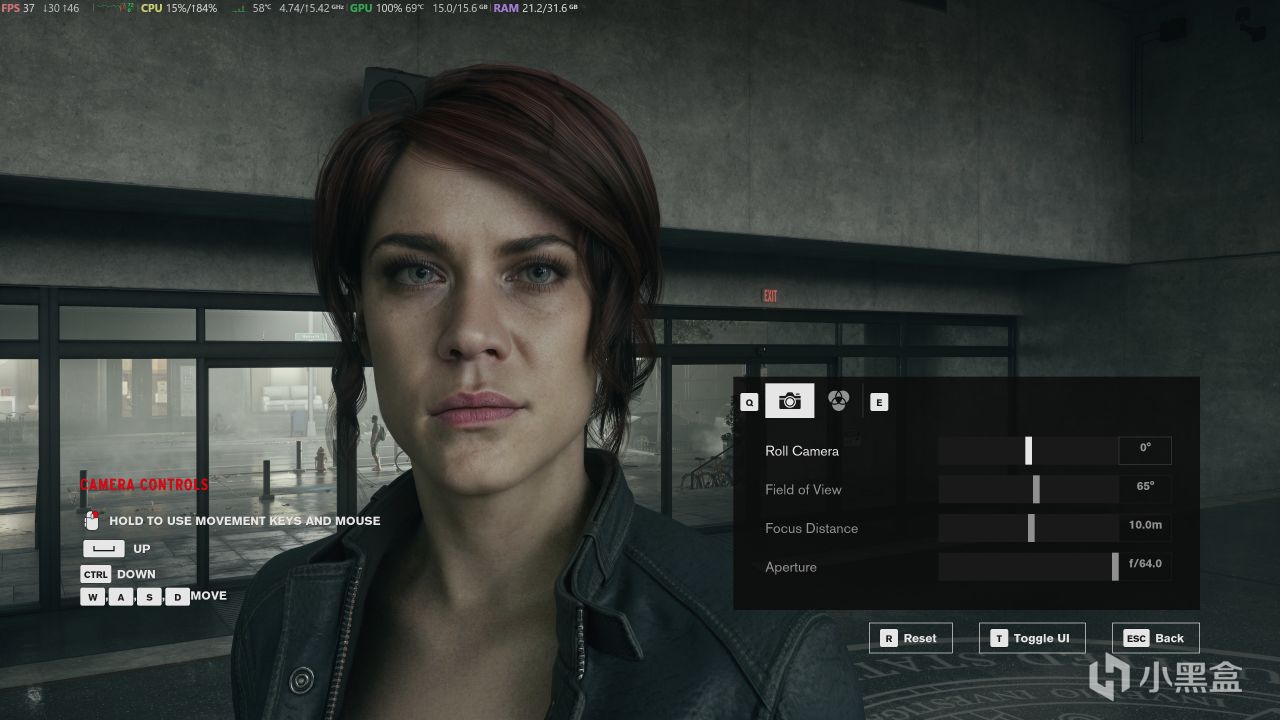Click the S key icon
Image resolution: width=1280 pixels, height=720 pixels.
click(149, 597)
